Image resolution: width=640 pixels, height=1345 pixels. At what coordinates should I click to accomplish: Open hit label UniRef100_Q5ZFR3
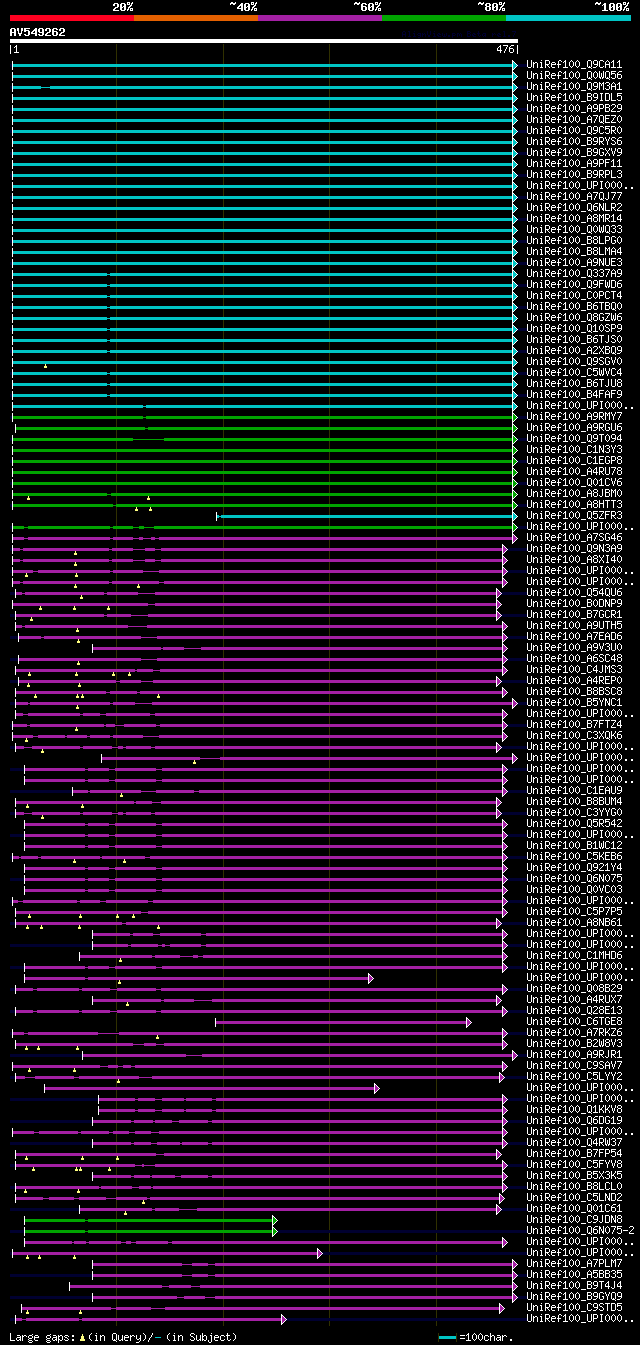pyautogui.click(x=574, y=516)
